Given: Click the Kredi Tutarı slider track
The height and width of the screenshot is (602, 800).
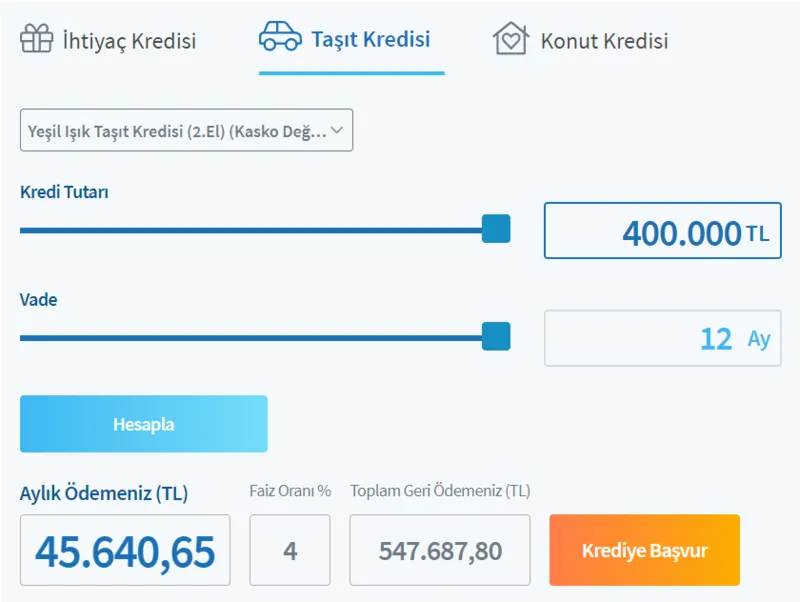Looking at the screenshot, I should (x=250, y=231).
